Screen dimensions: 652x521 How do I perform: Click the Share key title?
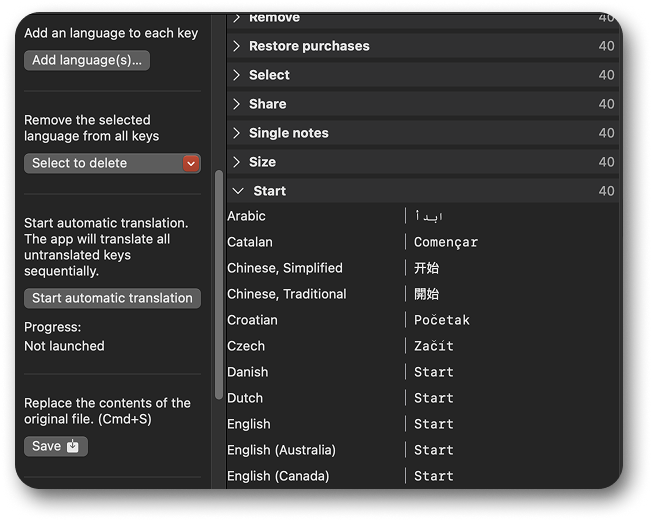coord(267,104)
